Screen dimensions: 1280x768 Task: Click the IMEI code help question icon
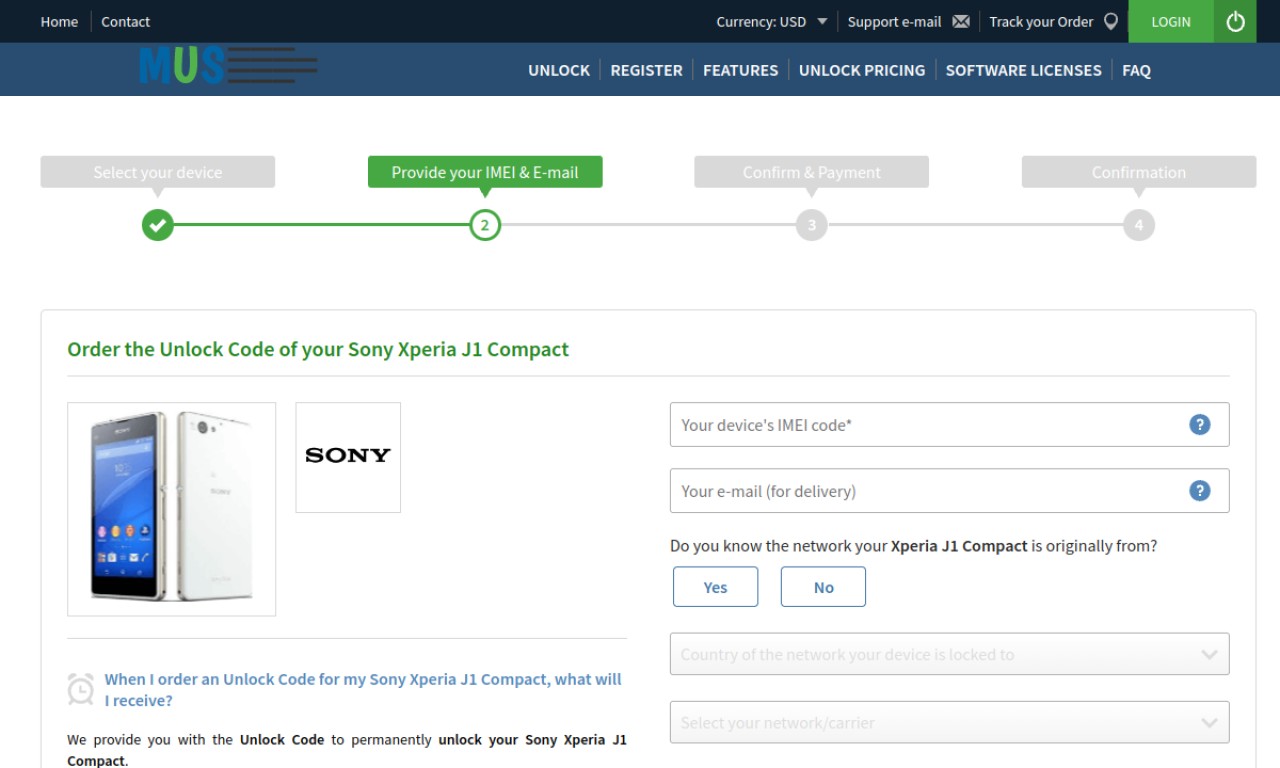click(1200, 425)
